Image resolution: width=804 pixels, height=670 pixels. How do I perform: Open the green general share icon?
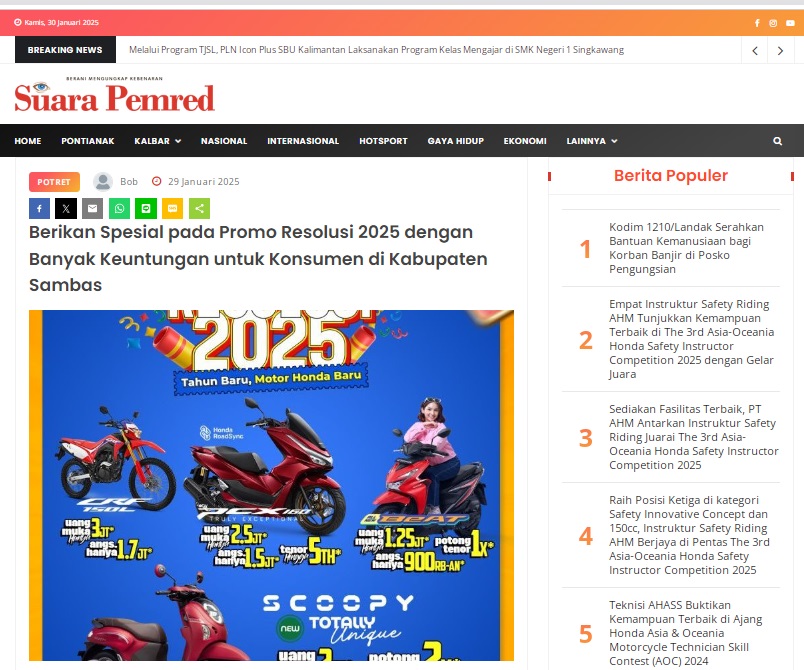tap(199, 209)
